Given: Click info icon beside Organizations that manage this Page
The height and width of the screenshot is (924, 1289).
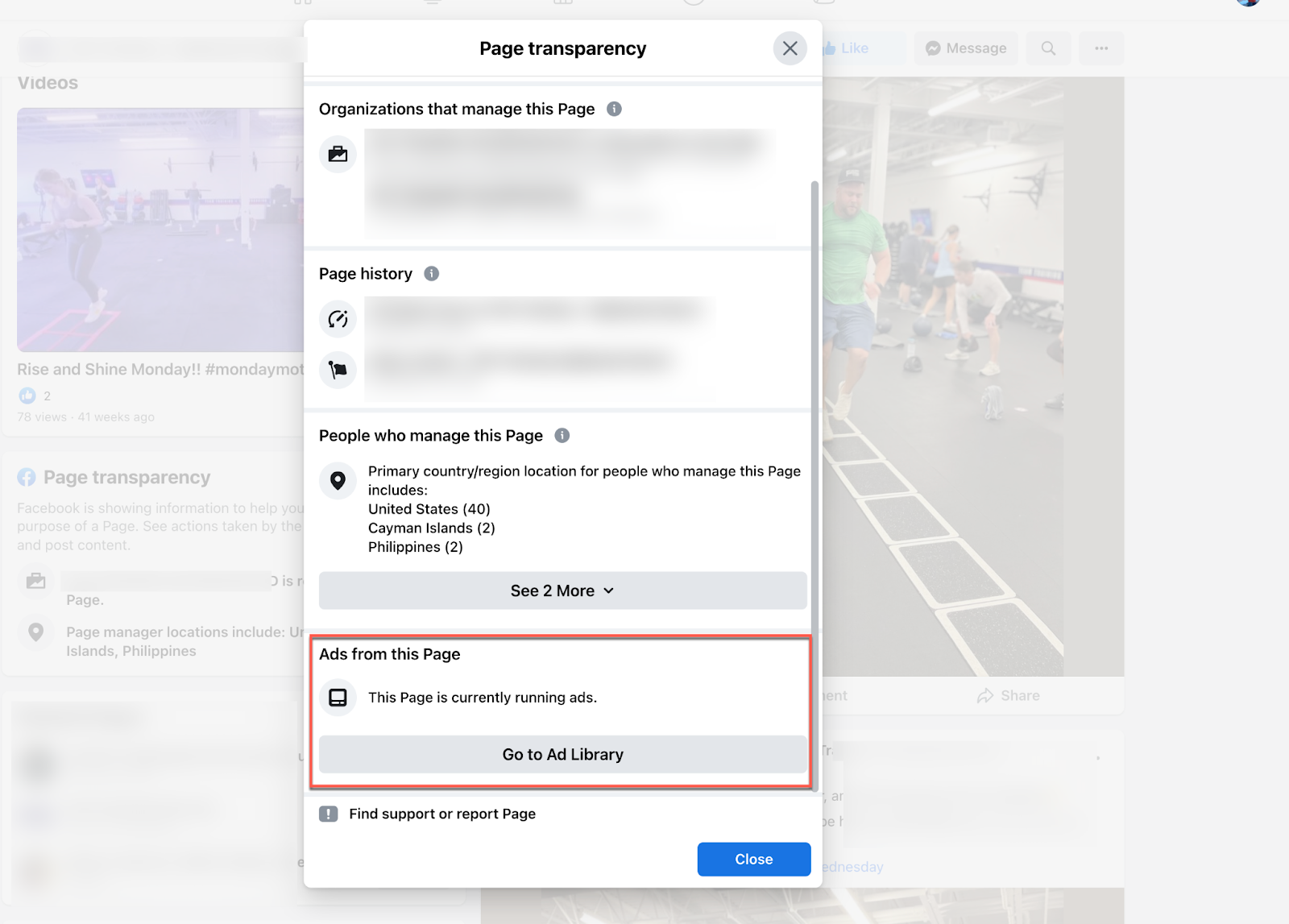Looking at the screenshot, I should click(x=614, y=109).
